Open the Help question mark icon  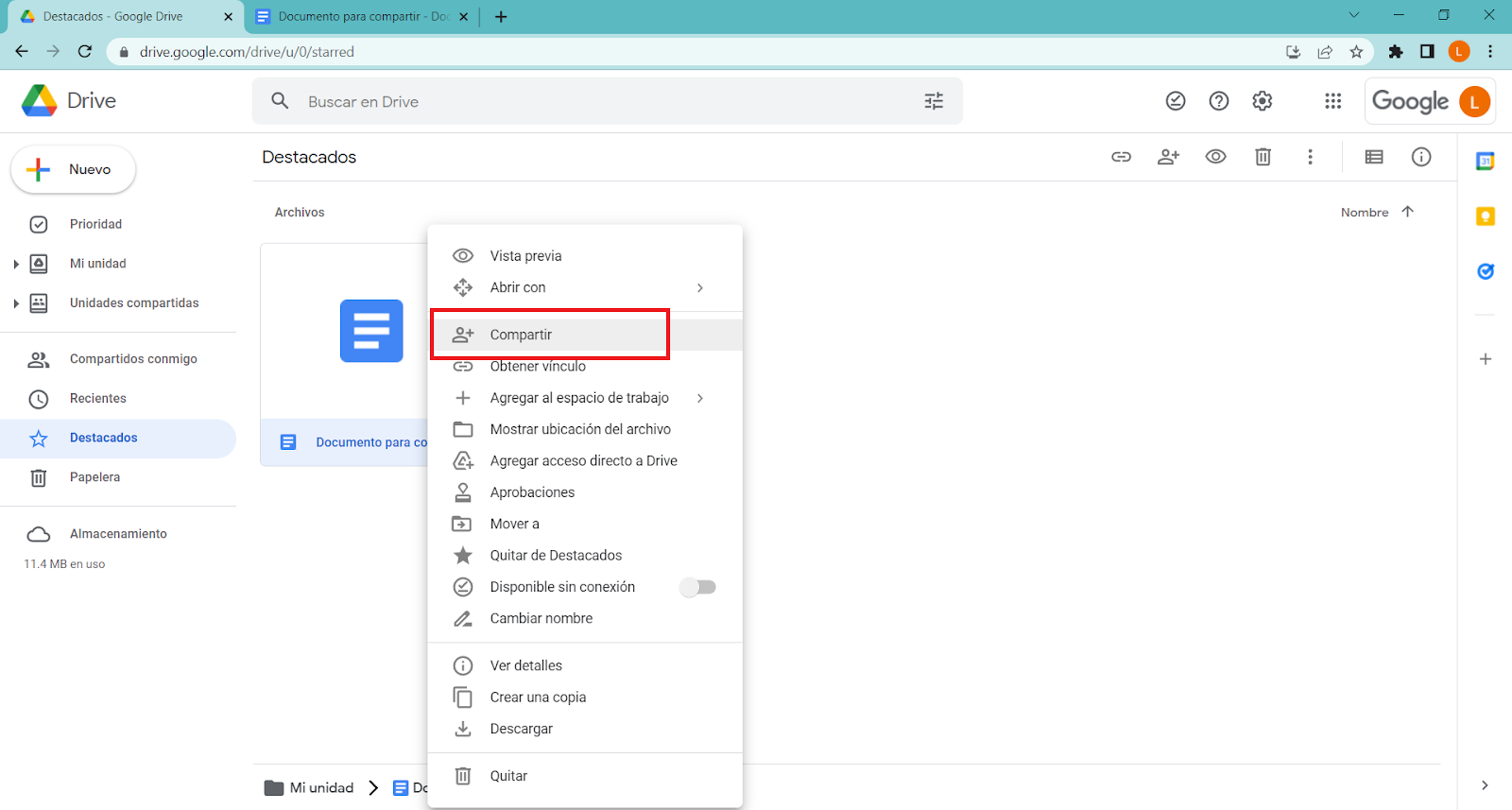[1219, 101]
